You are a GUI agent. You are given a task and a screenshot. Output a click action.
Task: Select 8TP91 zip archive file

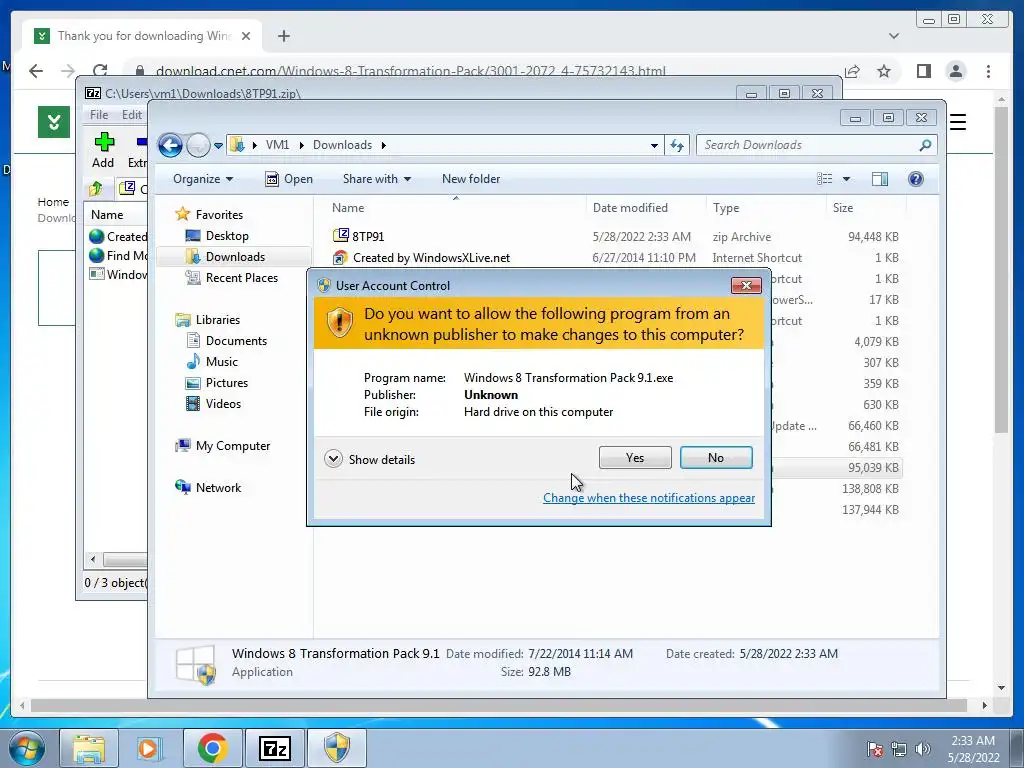pos(367,236)
